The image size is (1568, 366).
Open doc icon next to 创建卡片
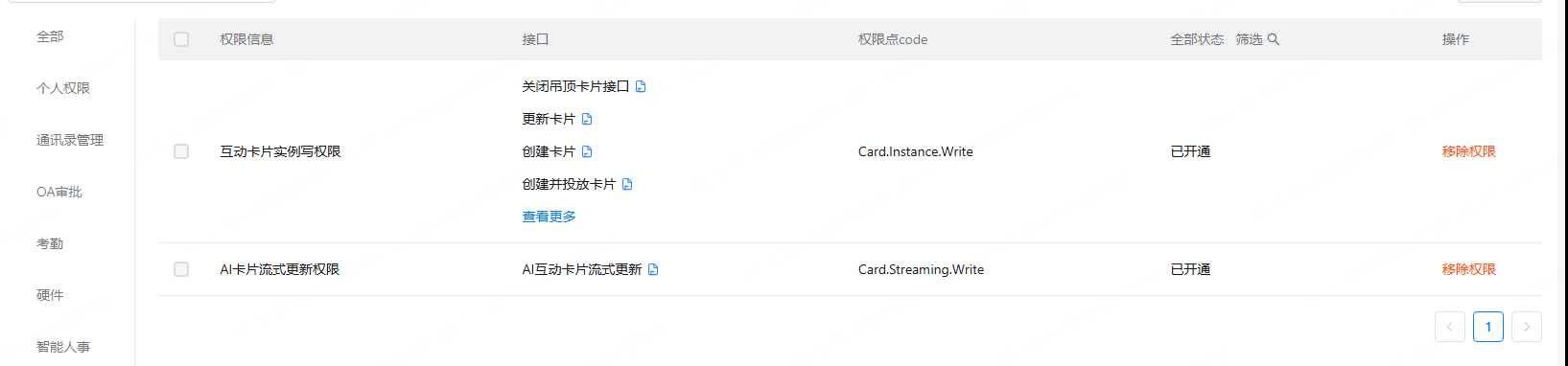[x=587, y=151]
